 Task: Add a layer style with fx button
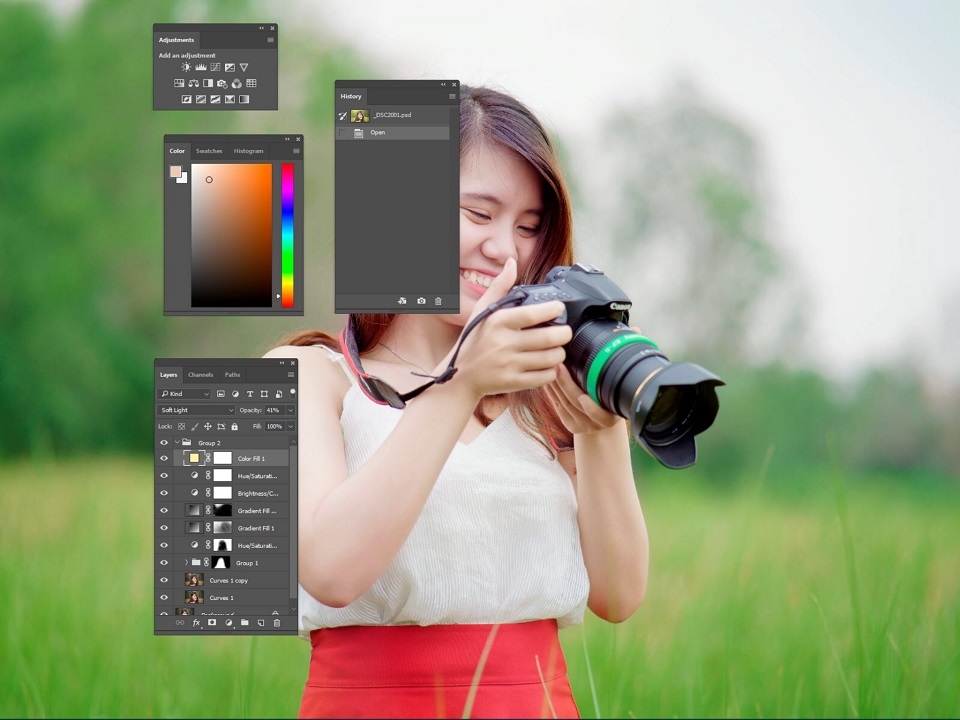click(x=196, y=623)
